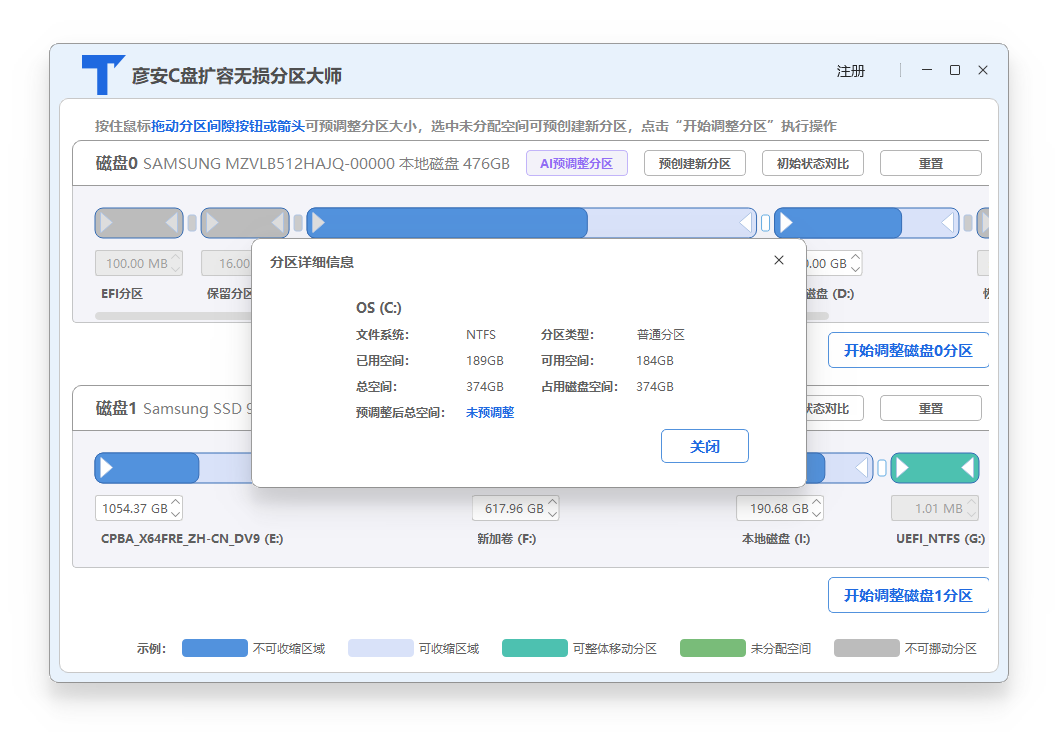Viewport: 1055px width, 732px height.
Task: Click the E: partition left-edge arrow handle
Action: [x=106, y=468]
